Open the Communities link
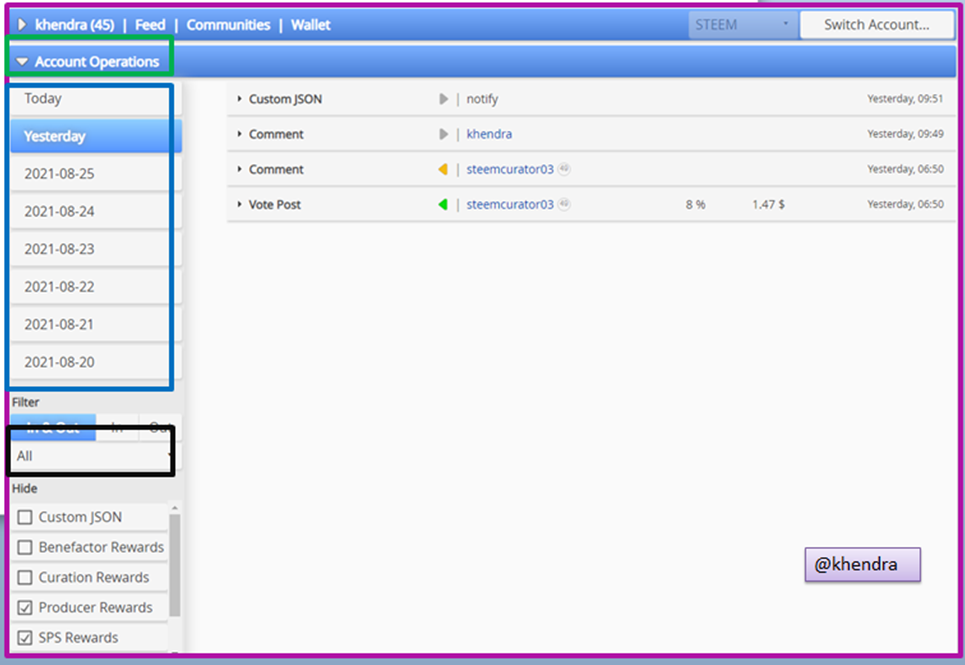 point(228,25)
